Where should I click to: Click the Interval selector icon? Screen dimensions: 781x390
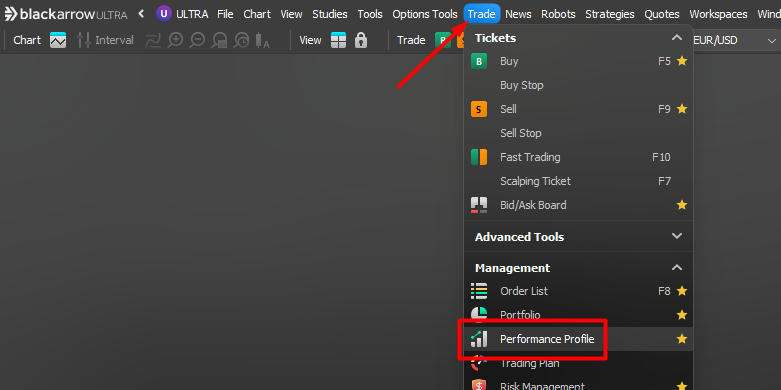pos(83,40)
